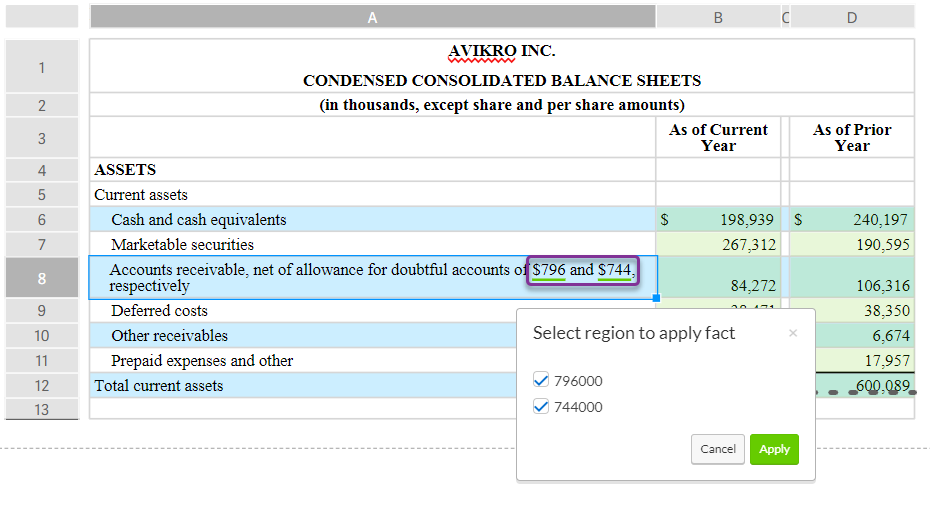Click the 6,674 value cell
Screen dimensions: 930x508
(865, 335)
